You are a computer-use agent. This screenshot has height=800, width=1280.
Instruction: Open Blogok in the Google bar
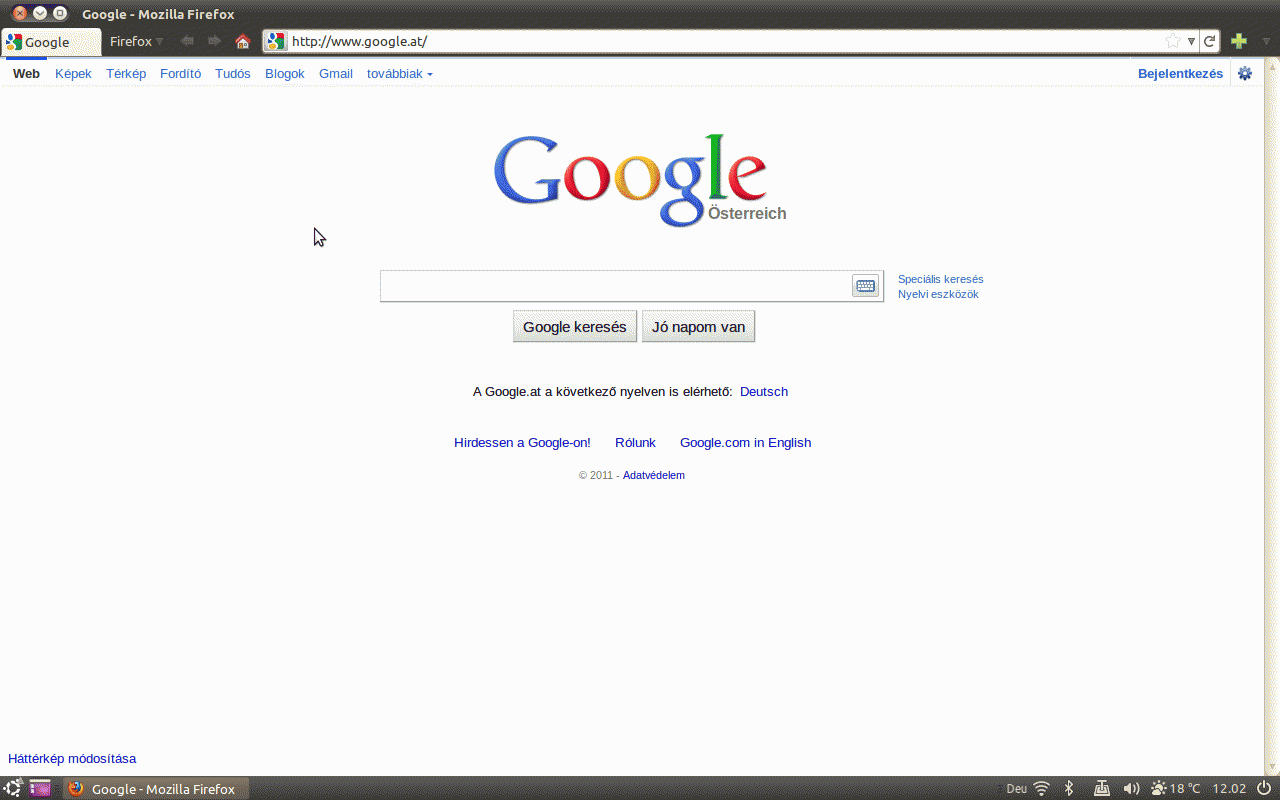(285, 73)
